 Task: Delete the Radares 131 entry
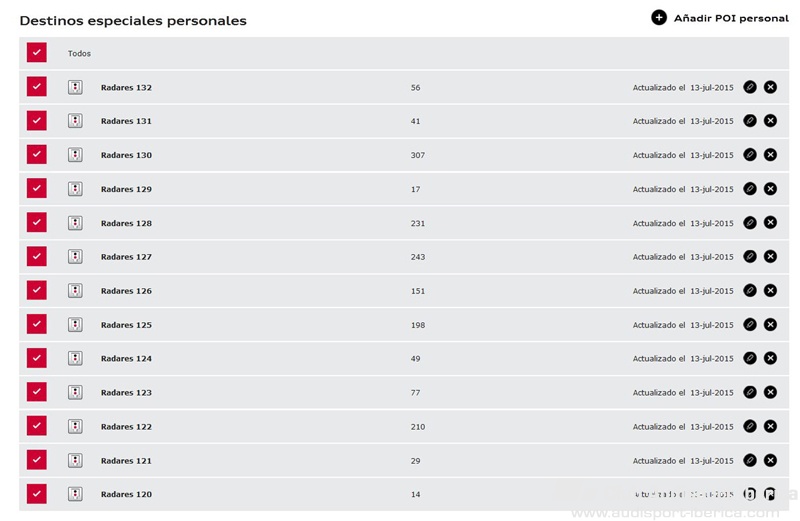[770, 120]
